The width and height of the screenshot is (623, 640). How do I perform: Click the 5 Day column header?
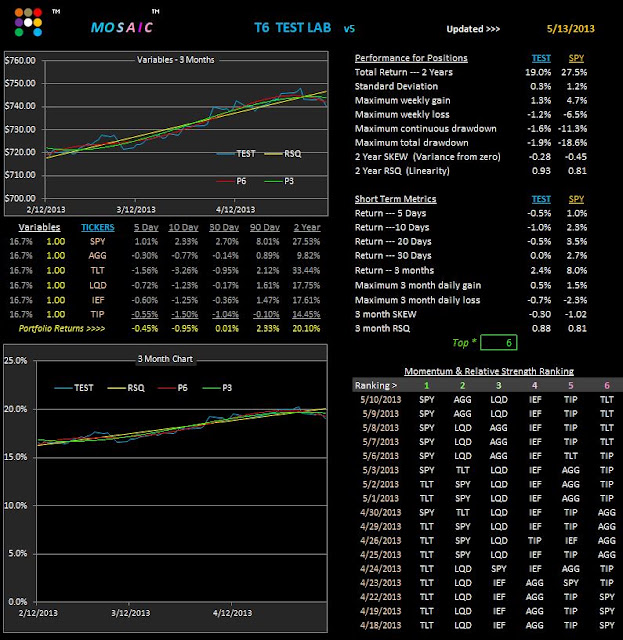click(x=146, y=227)
